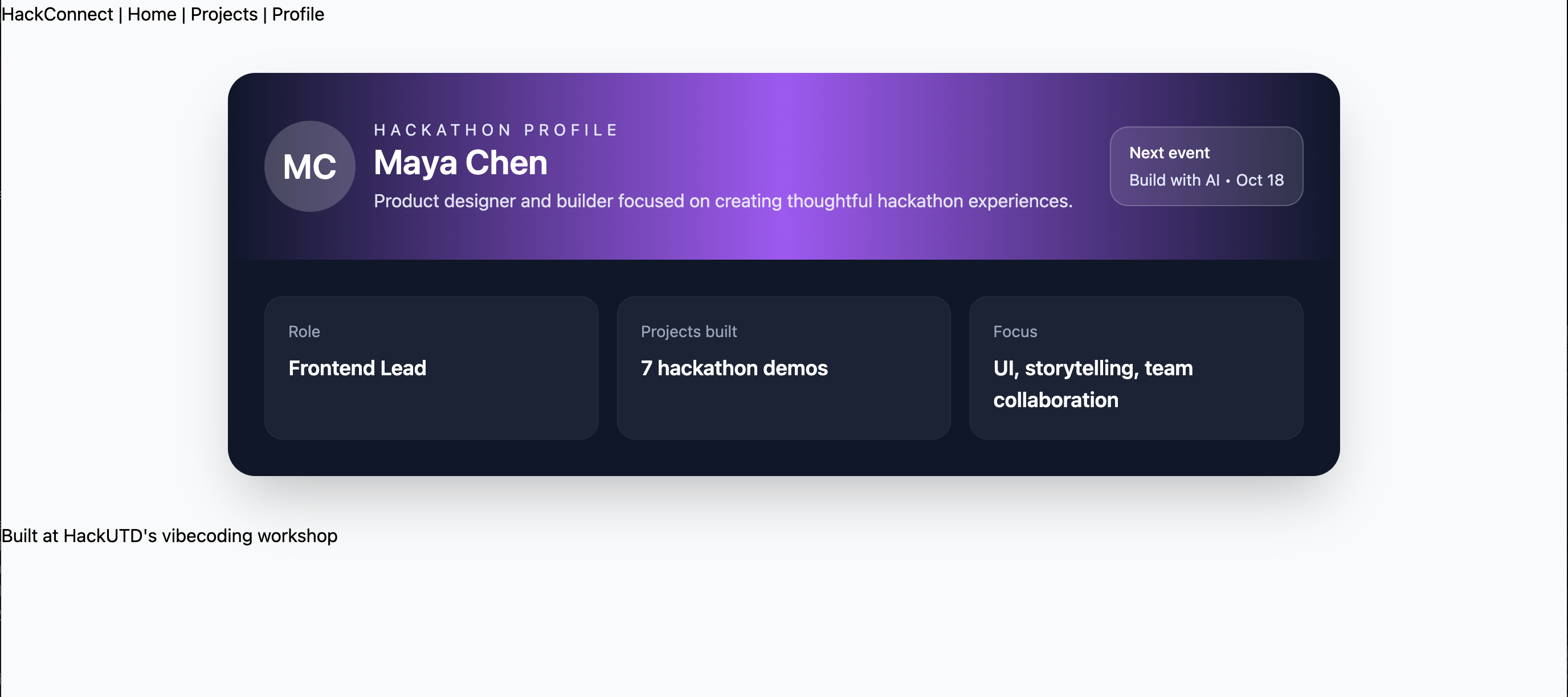Go to the Home nav item
Screen dimensions: 1568x697
click(152, 14)
